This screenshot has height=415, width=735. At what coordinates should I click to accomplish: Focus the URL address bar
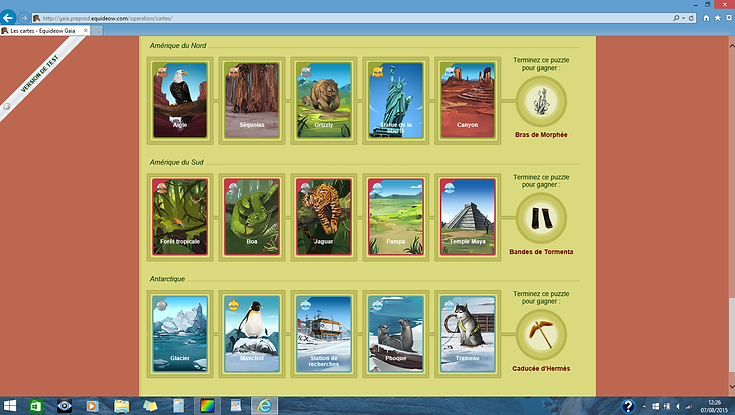(x=352, y=18)
